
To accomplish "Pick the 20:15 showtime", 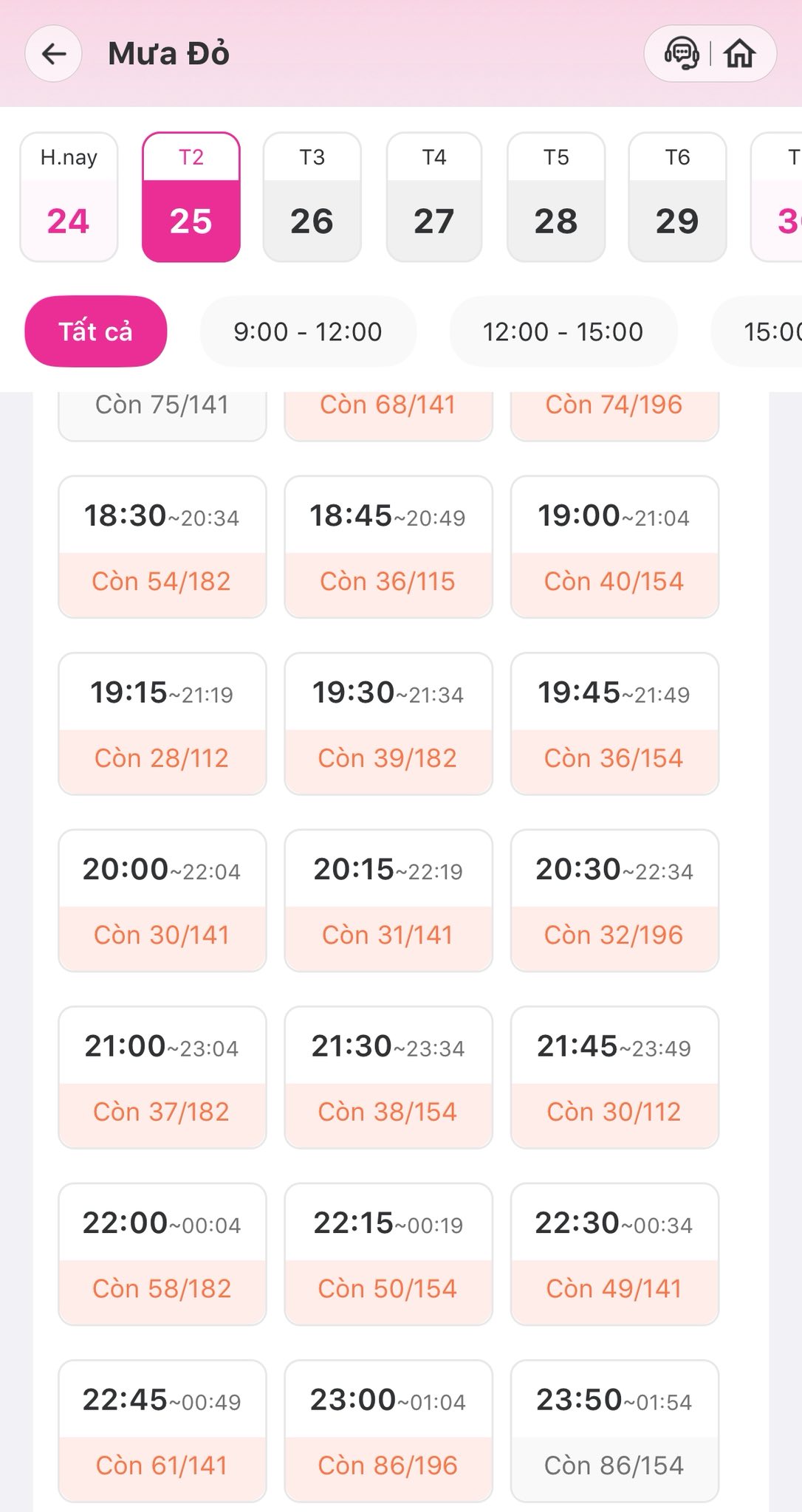I will (x=388, y=900).
